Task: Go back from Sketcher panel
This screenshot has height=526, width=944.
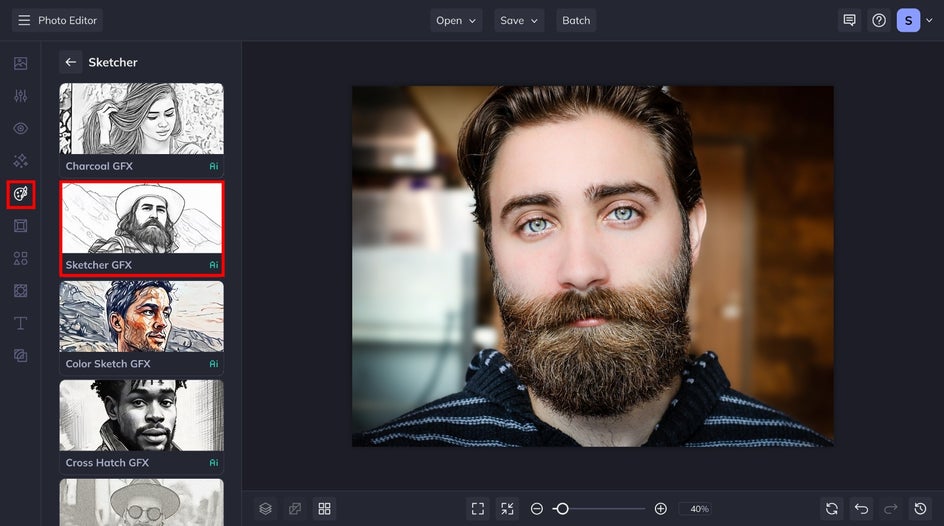Action: point(70,62)
